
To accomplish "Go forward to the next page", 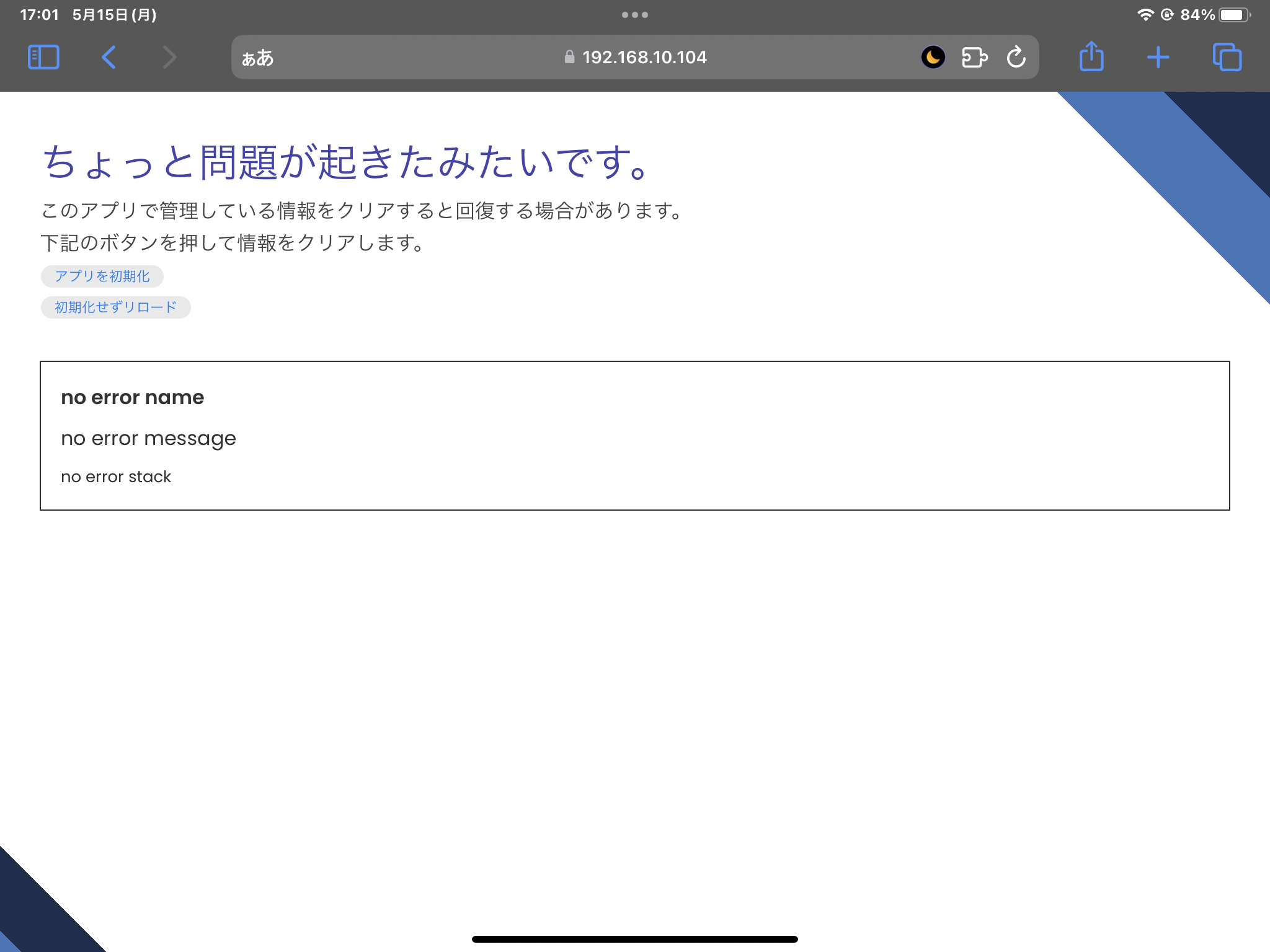I will (169, 56).
